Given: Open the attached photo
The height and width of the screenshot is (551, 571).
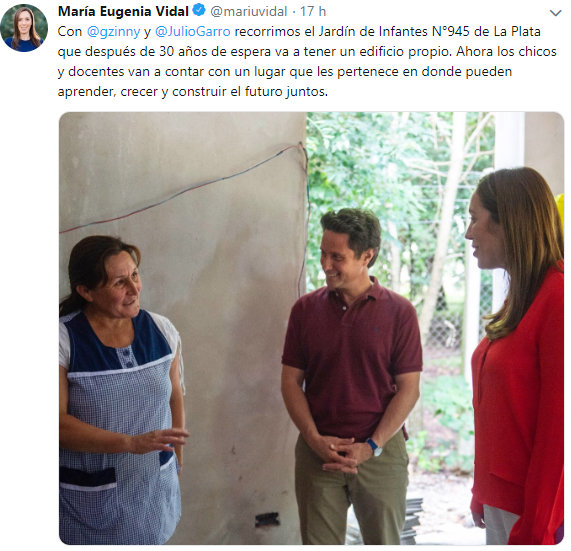Looking at the screenshot, I should 311,328.
